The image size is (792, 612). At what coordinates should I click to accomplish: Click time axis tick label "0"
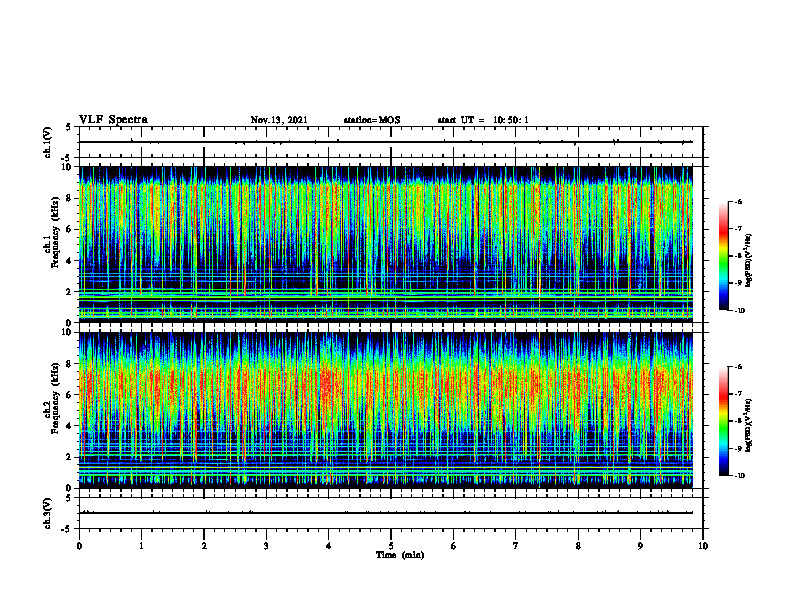click(x=79, y=546)
